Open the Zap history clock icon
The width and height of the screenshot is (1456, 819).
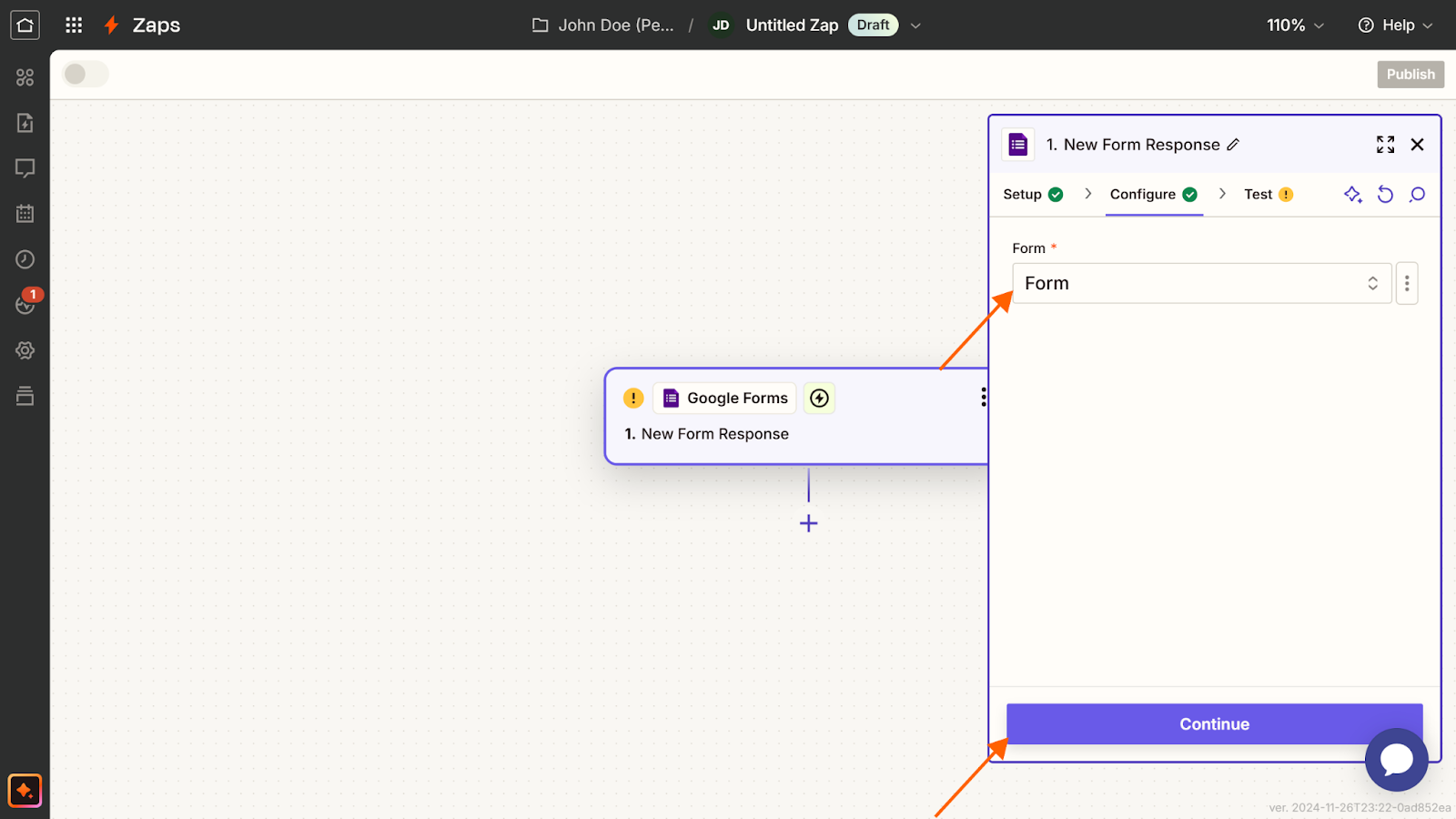point(25,259)
